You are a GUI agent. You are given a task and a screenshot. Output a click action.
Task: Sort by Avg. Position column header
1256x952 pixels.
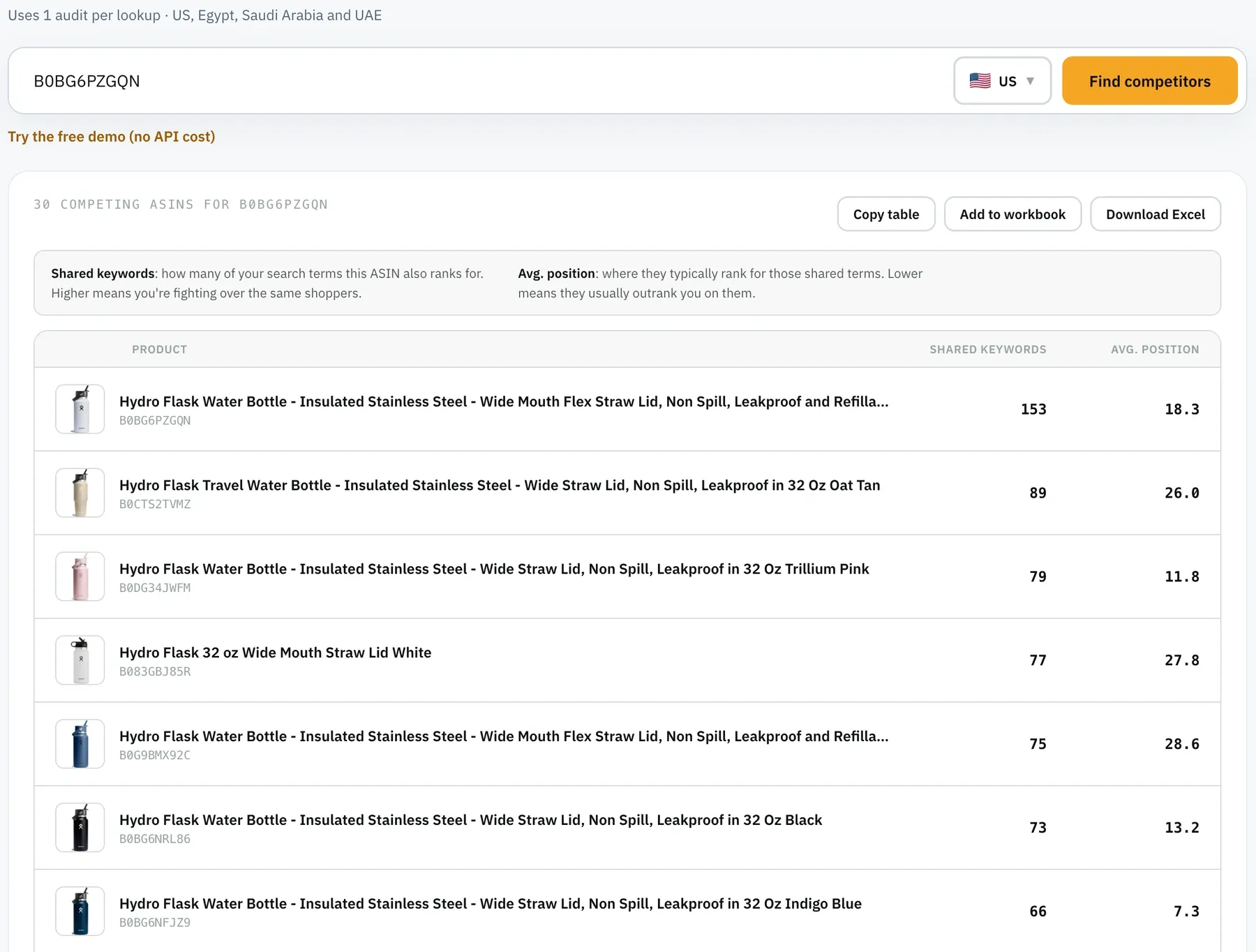click(1155, 350)
